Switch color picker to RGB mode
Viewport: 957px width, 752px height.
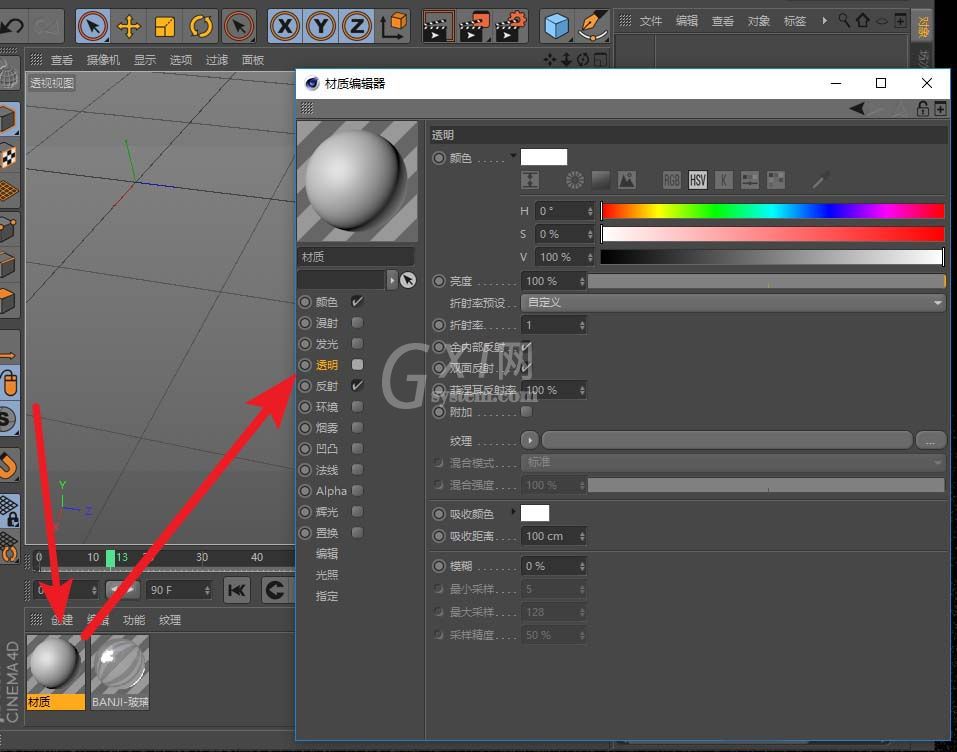click(x=671, y=180)
